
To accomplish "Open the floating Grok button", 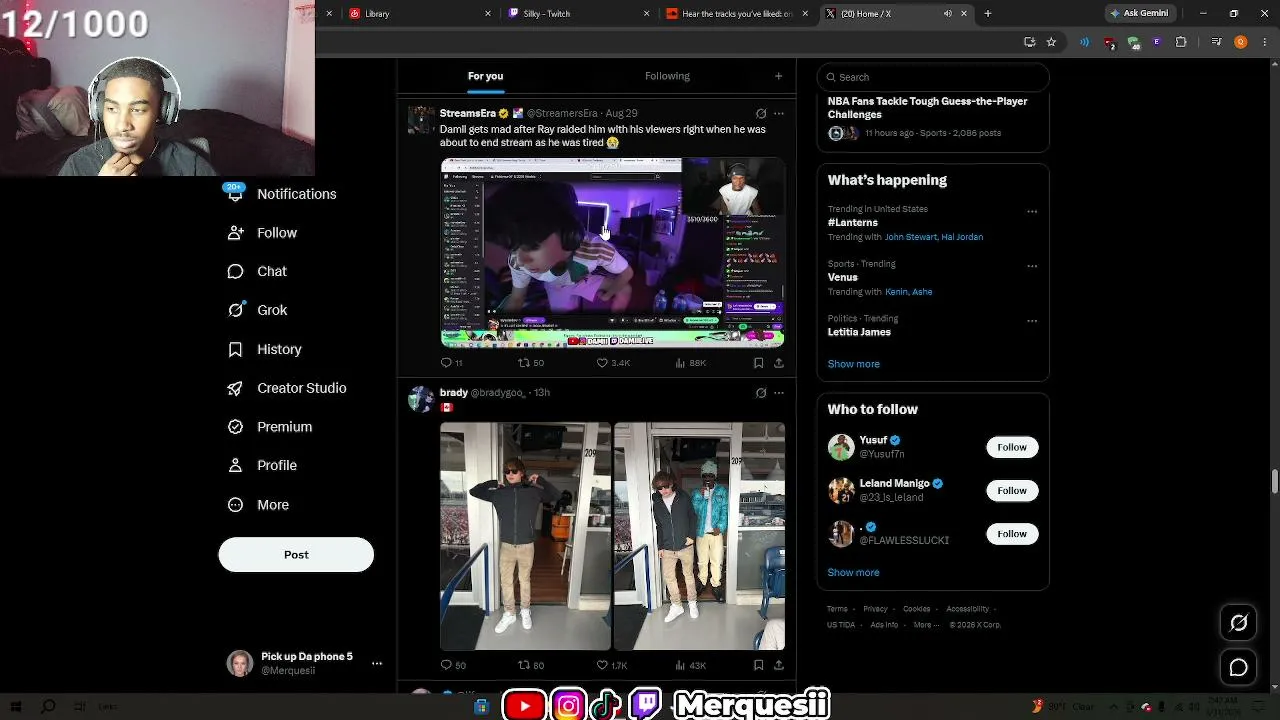I will click(1238, 623).
